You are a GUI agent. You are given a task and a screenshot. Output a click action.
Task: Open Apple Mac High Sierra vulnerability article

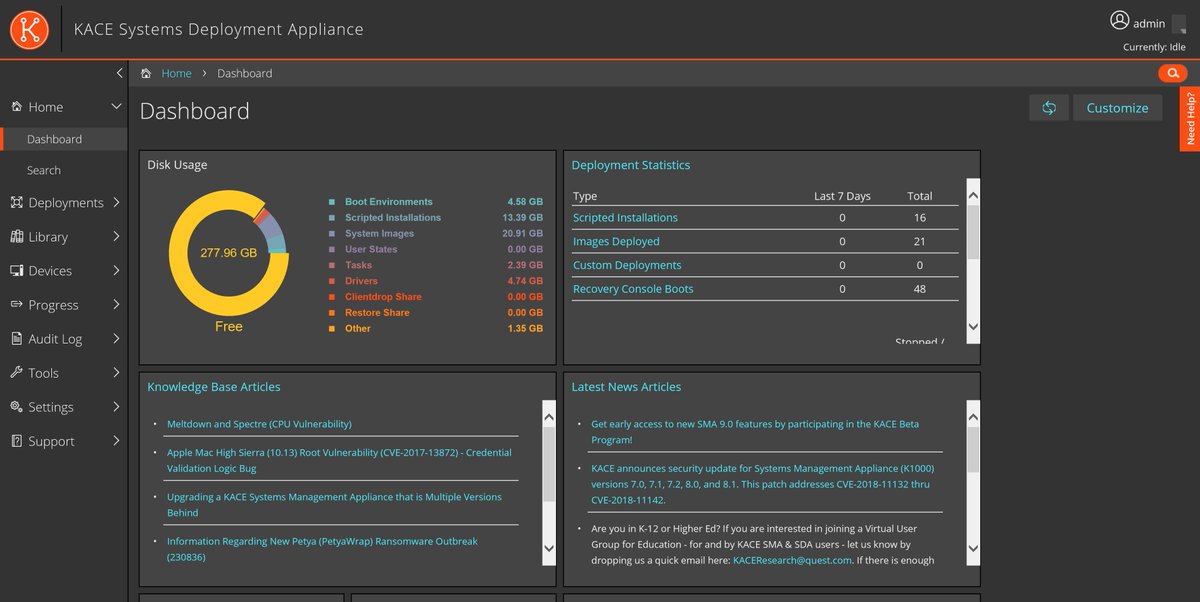pos(339,460)
